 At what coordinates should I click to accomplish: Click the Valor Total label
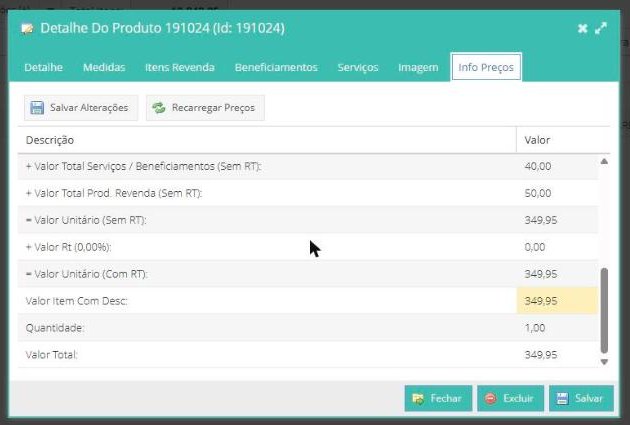click(51, 355)
